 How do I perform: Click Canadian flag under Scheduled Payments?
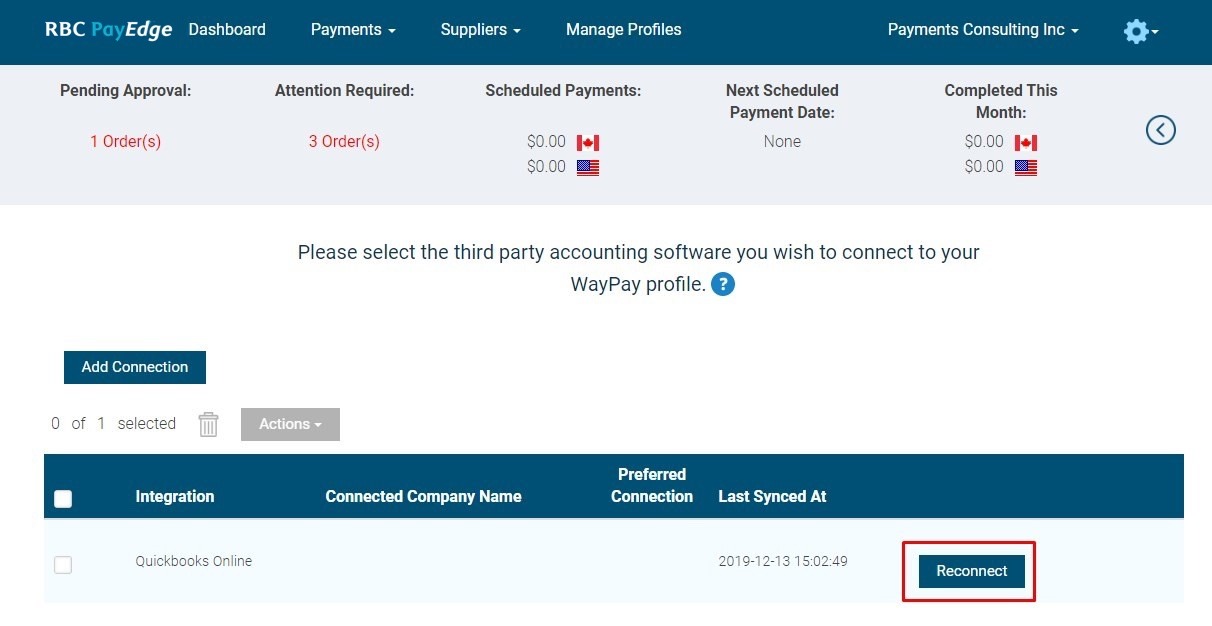[588, 143]
